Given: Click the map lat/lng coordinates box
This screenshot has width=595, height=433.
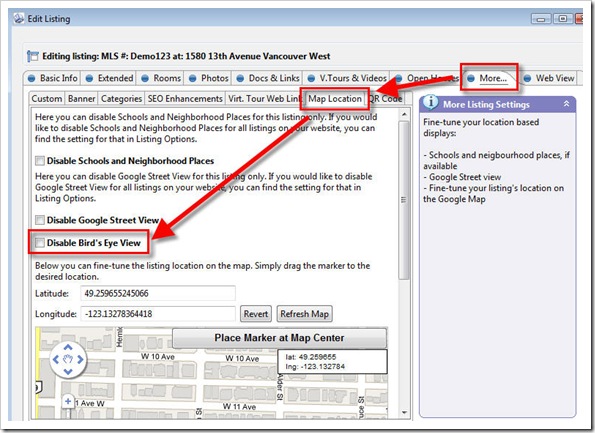Looking at the screenshot, I should pos(333,362).
